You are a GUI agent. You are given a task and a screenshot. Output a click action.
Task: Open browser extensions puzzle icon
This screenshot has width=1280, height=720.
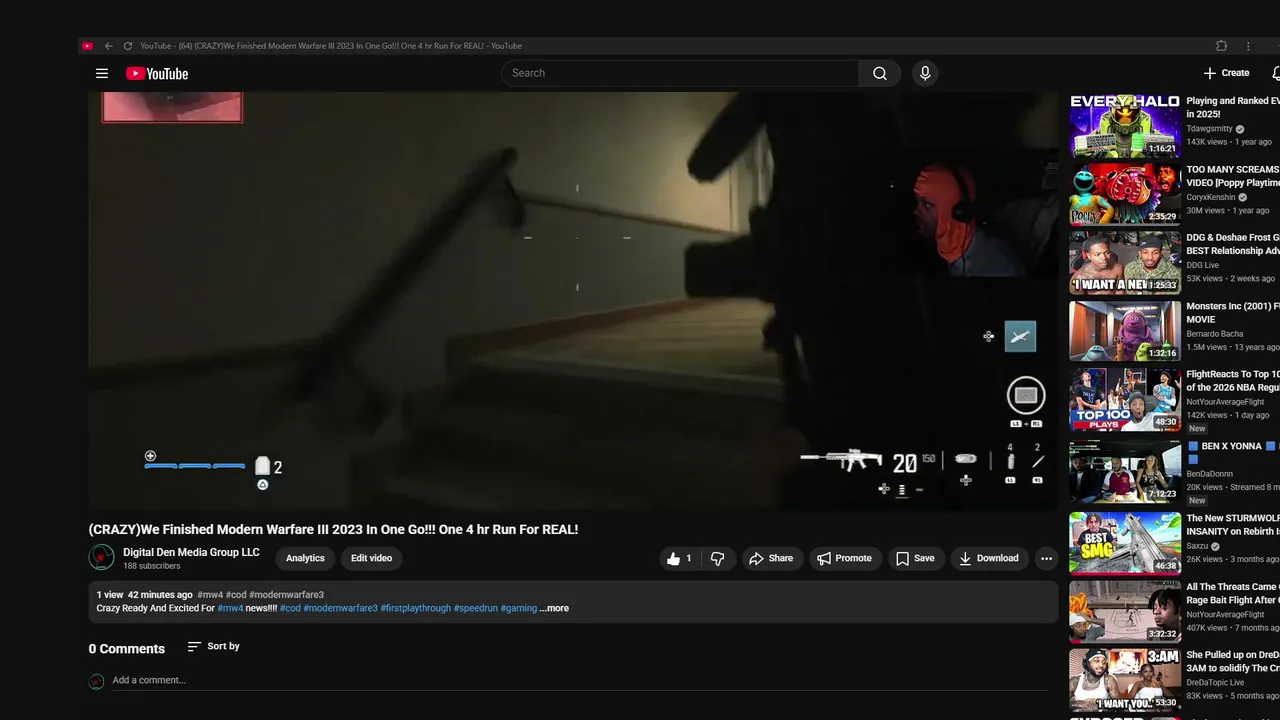[1221, 46]
